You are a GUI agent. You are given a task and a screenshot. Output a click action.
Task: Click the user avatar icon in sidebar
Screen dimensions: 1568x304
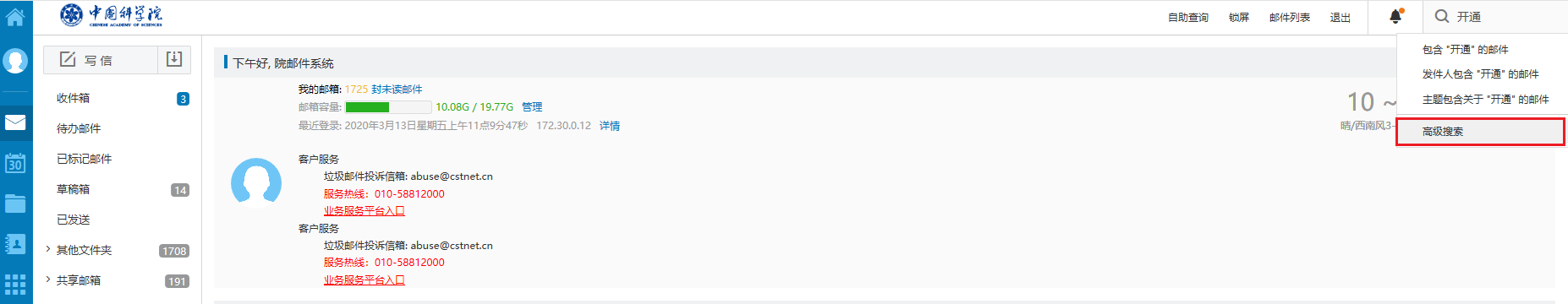tap(15, 61)
